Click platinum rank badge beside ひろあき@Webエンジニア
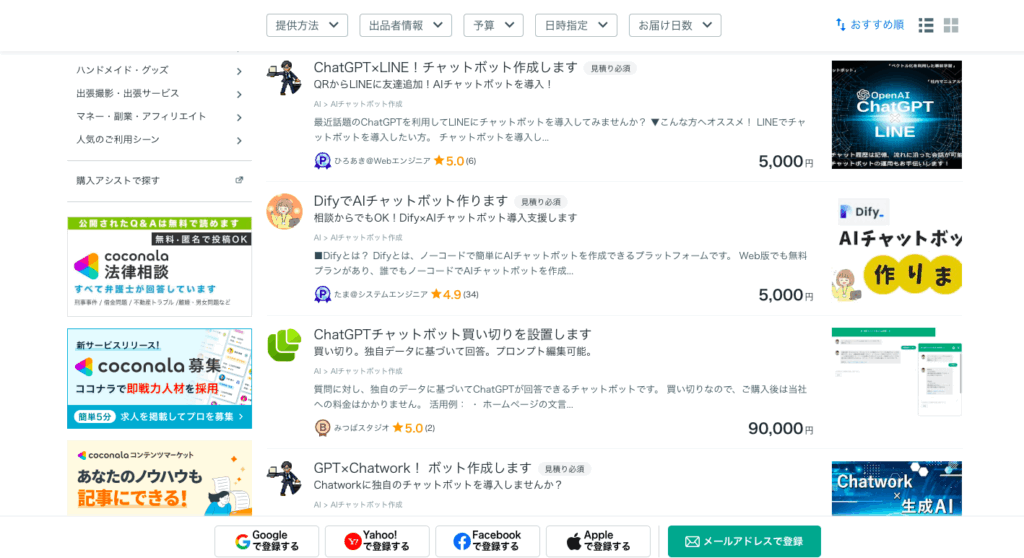 coord(322,161)
